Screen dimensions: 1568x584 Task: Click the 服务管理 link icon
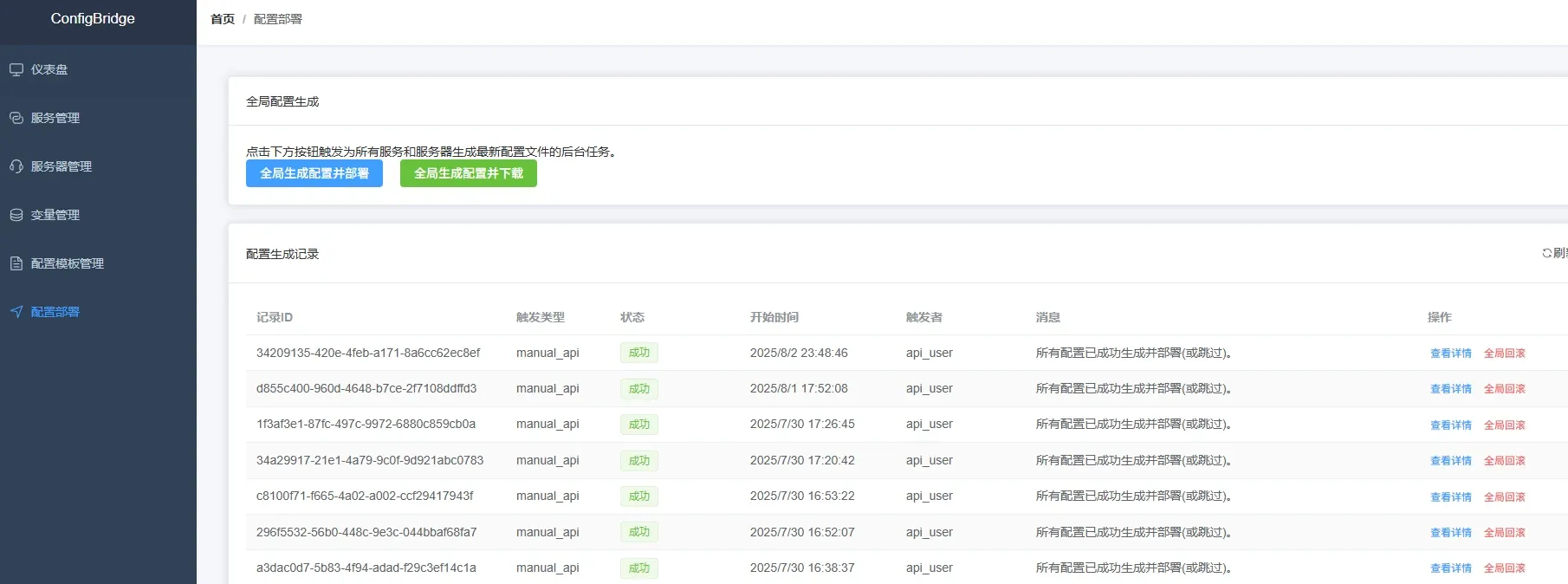(x=16, y=118)
